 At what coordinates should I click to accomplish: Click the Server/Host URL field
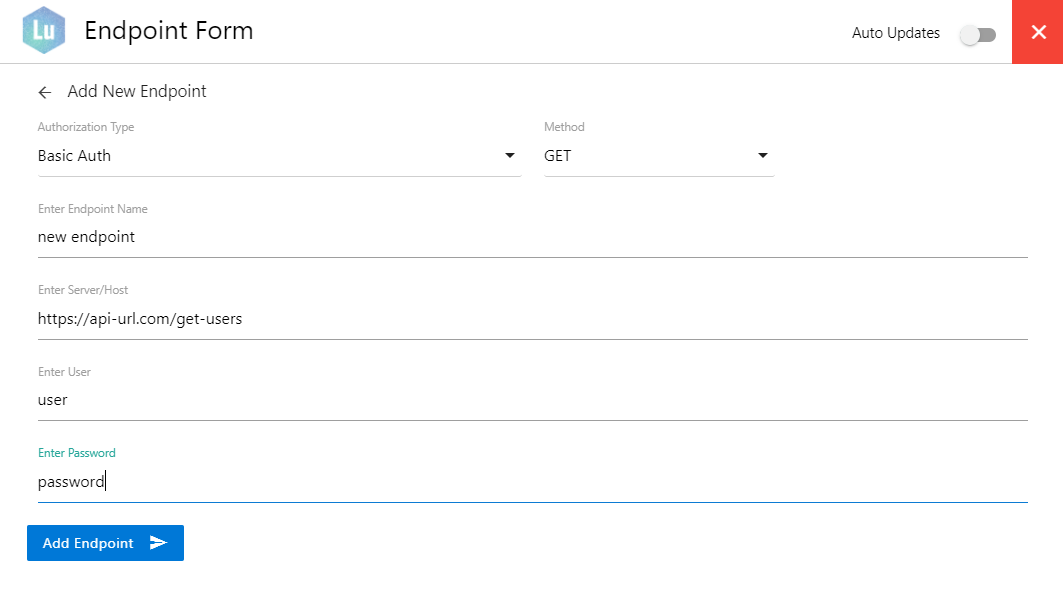pos(400,318)
